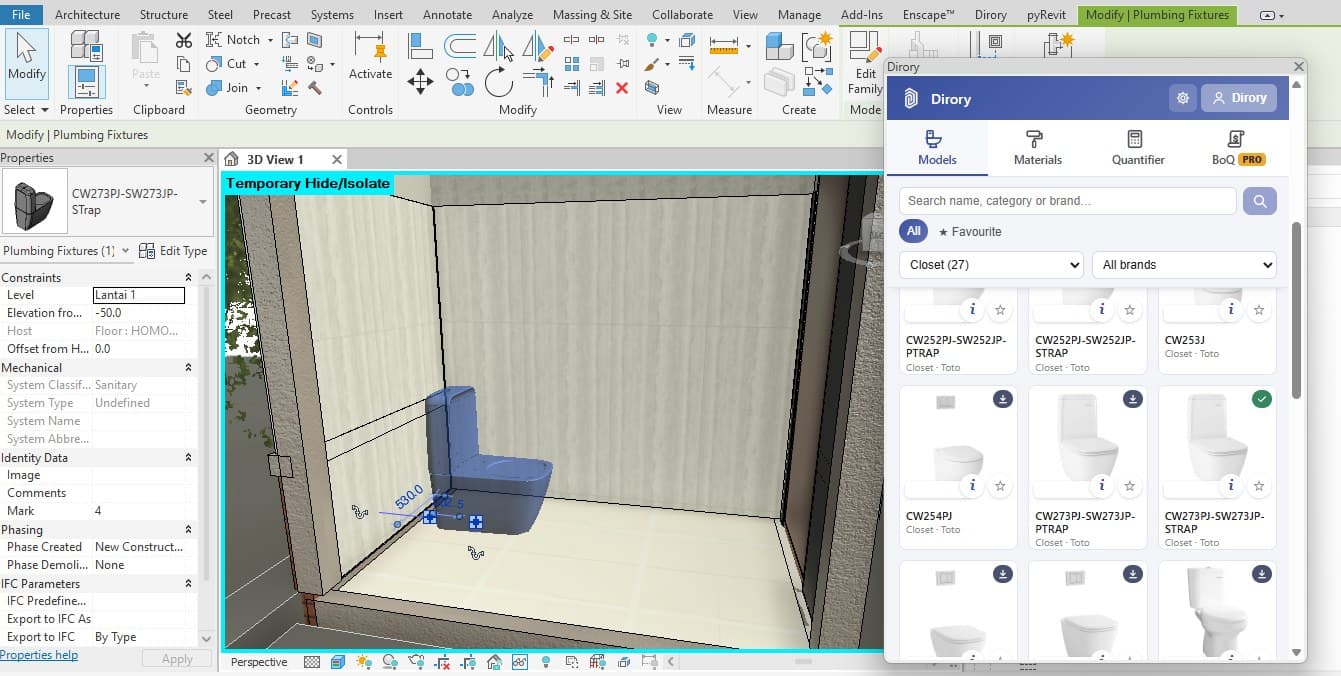This screenshot has height=676, width=1341.
Task: Select the Copy tool in the Modify panel
Action: coord(460,82)
